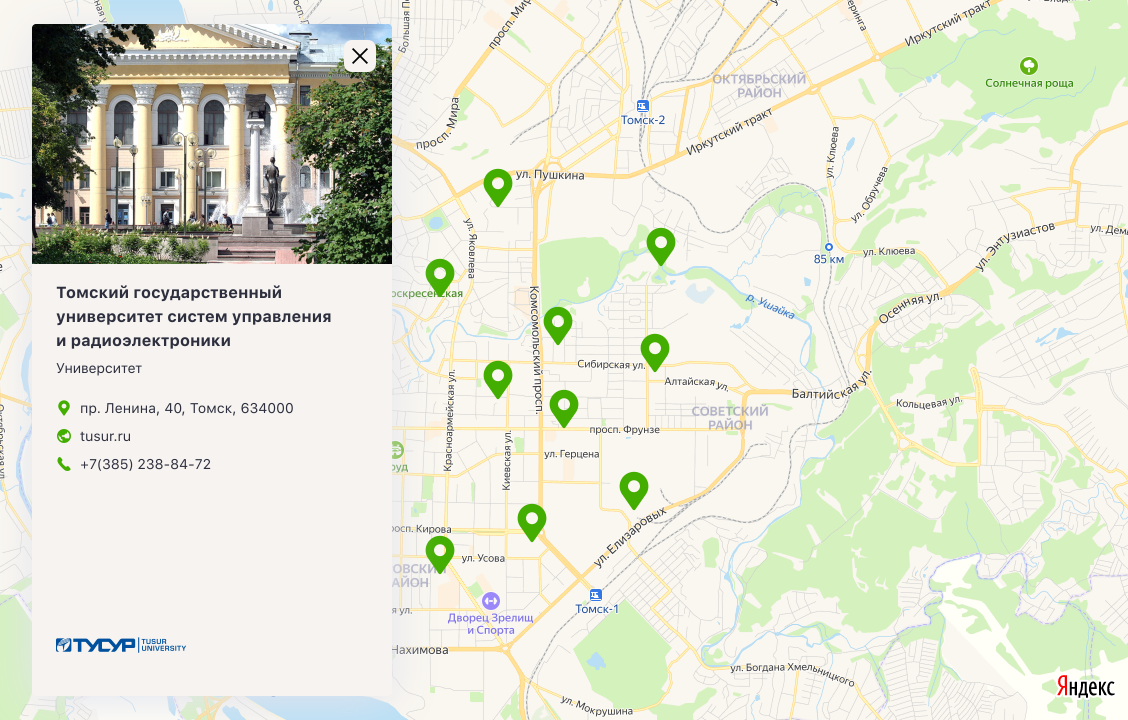Viewport: 1128px width, 720px height.
Task: Click the Кольцевая ул. label
Action: click(929, 402)
